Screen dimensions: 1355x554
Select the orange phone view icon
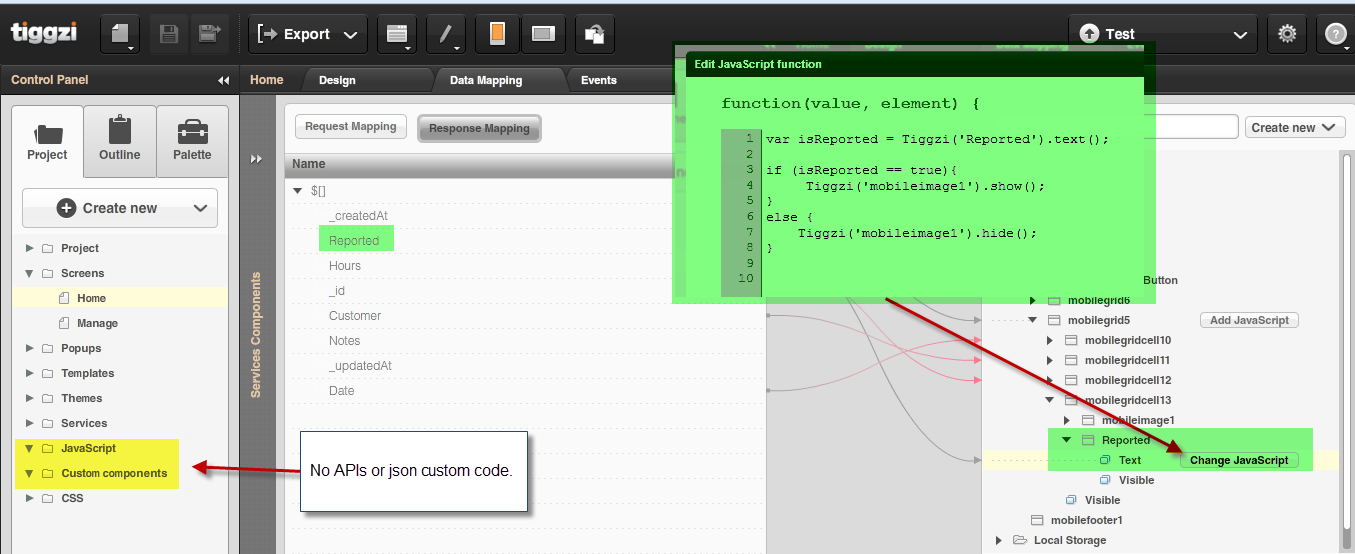pos(497,34)
